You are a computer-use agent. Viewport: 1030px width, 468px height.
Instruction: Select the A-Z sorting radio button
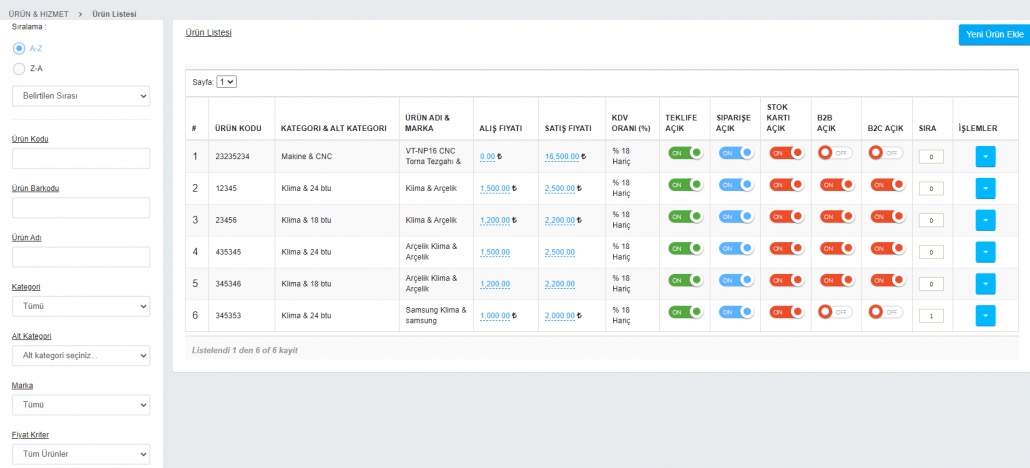[x=19, y=48]
